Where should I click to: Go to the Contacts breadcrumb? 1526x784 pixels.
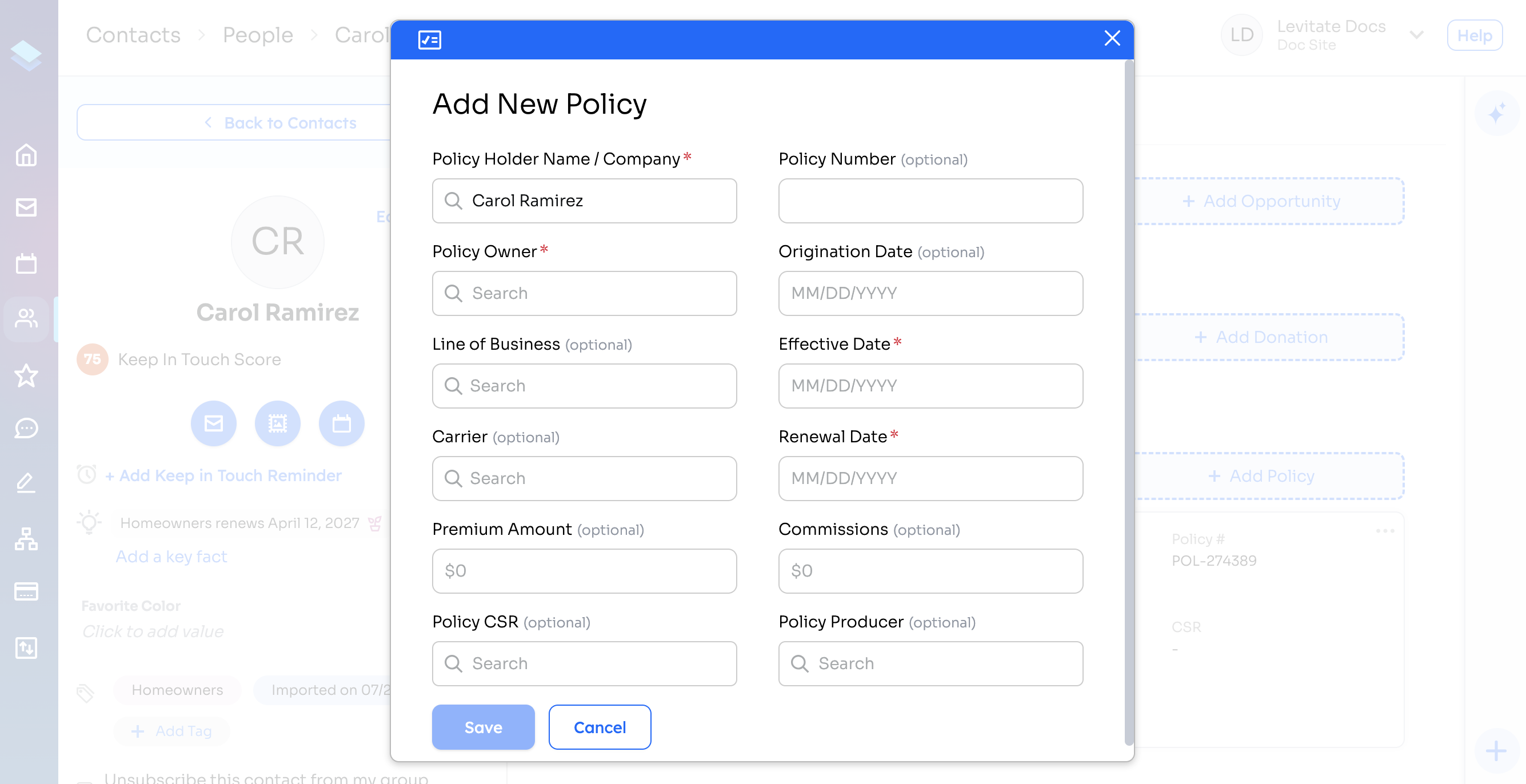click(133, 35)
